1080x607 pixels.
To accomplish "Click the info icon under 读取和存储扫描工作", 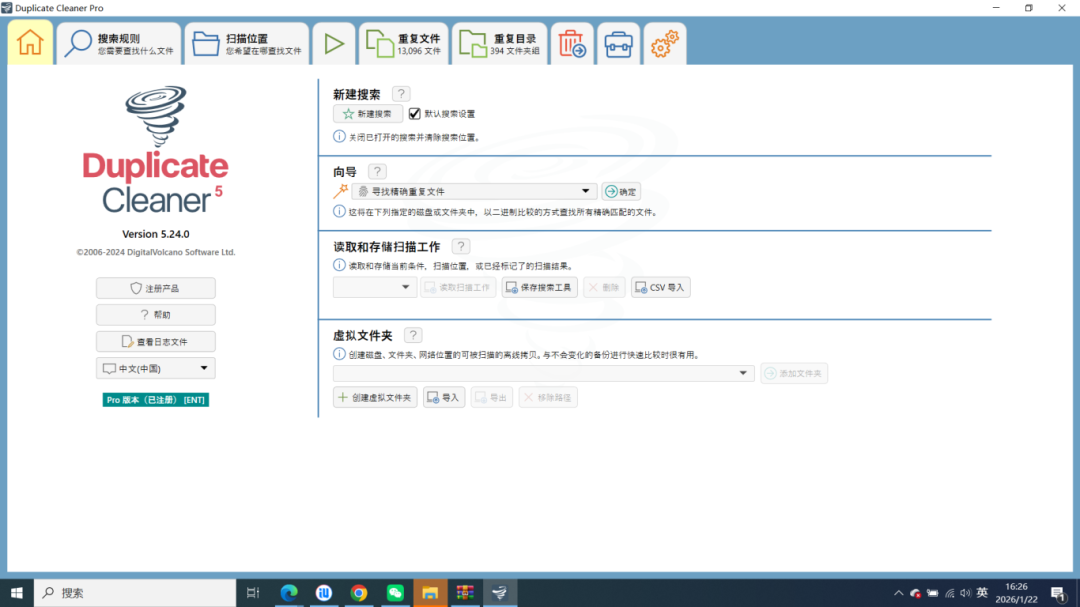I will tap(340, 265).
